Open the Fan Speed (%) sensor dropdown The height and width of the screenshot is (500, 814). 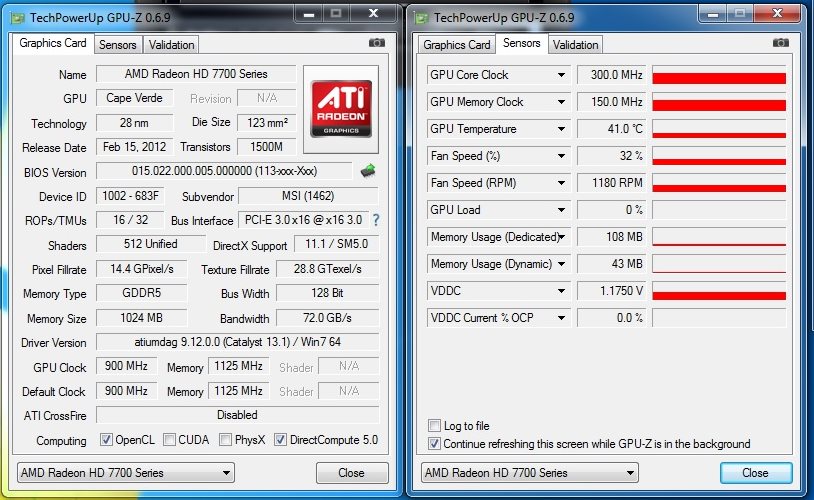(x=561, y=156)
